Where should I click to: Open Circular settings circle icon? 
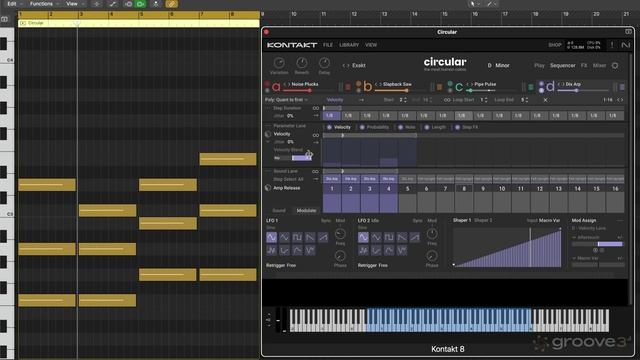pos(615,65)
